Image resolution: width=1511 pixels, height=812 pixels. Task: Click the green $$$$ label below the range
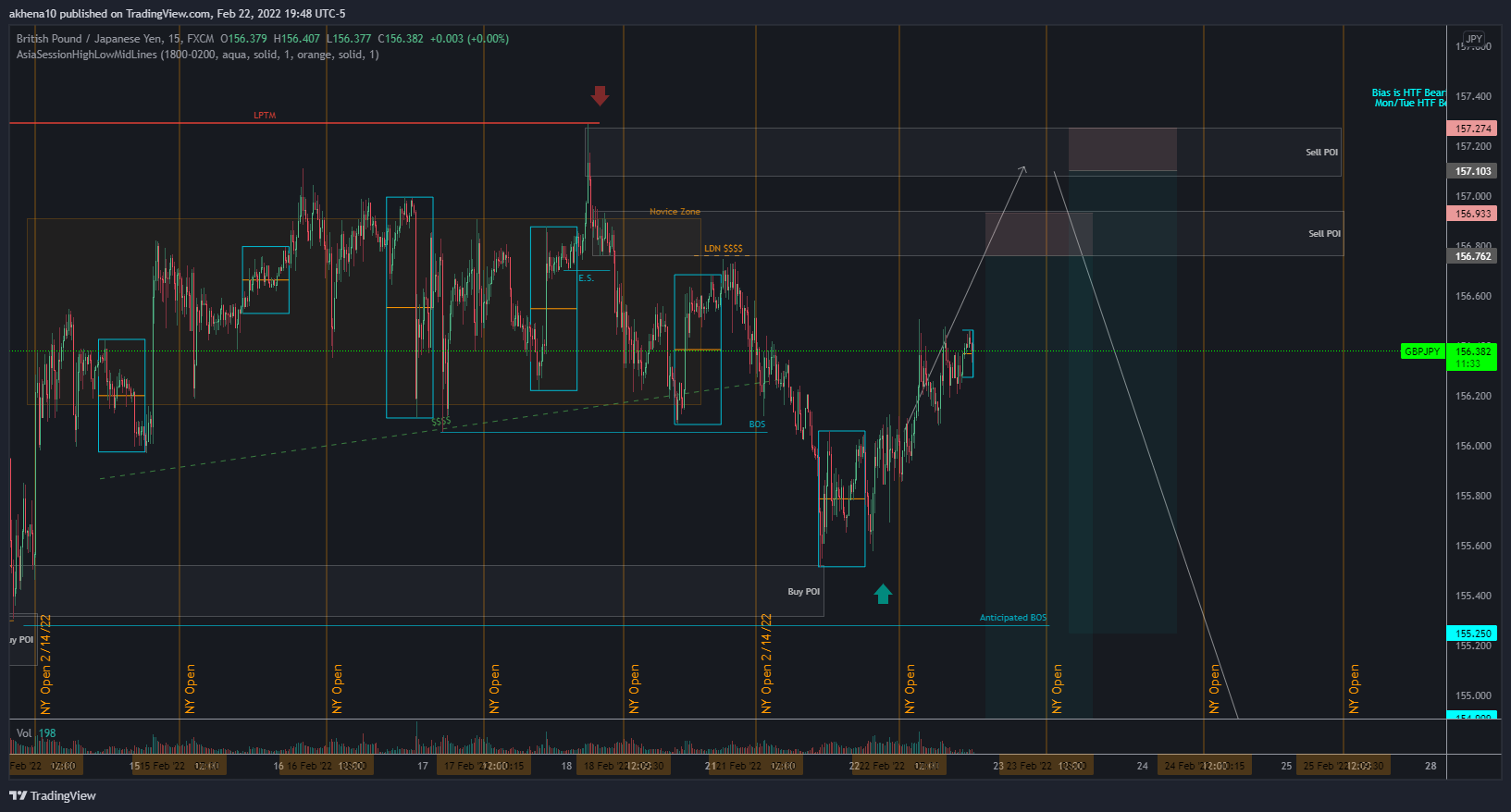[x=441, y=422]
